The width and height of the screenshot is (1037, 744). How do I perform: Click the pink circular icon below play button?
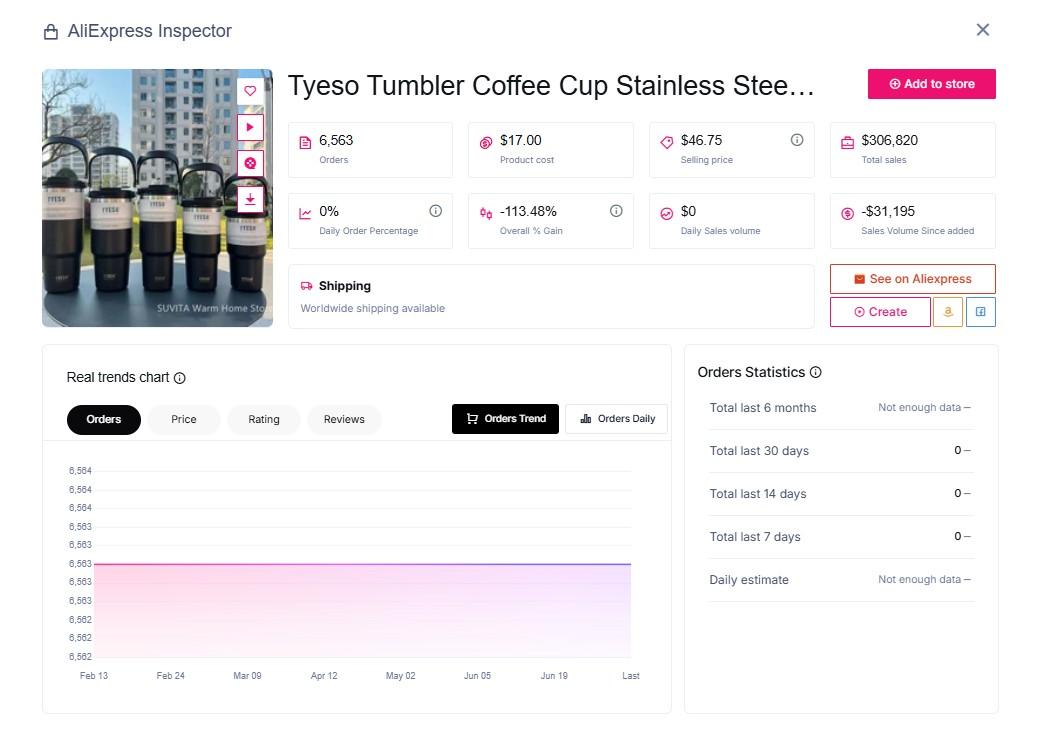click(x=250, y=163)
